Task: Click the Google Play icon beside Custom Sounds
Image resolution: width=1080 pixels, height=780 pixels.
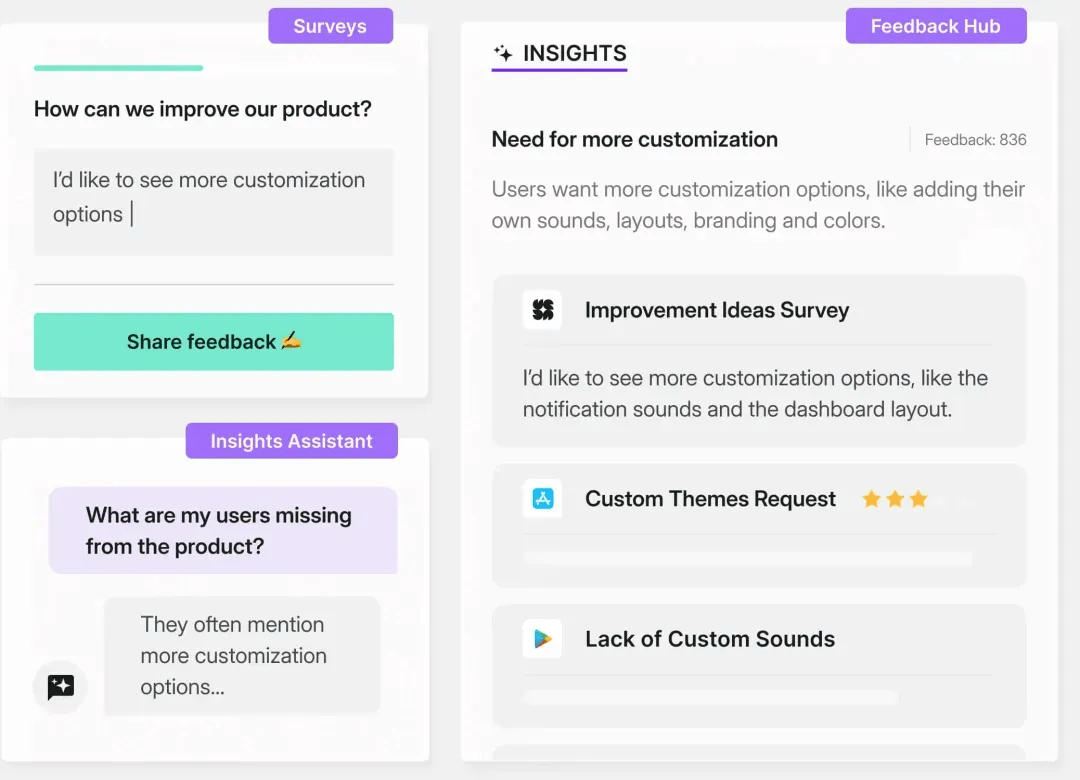Action: 542,639
